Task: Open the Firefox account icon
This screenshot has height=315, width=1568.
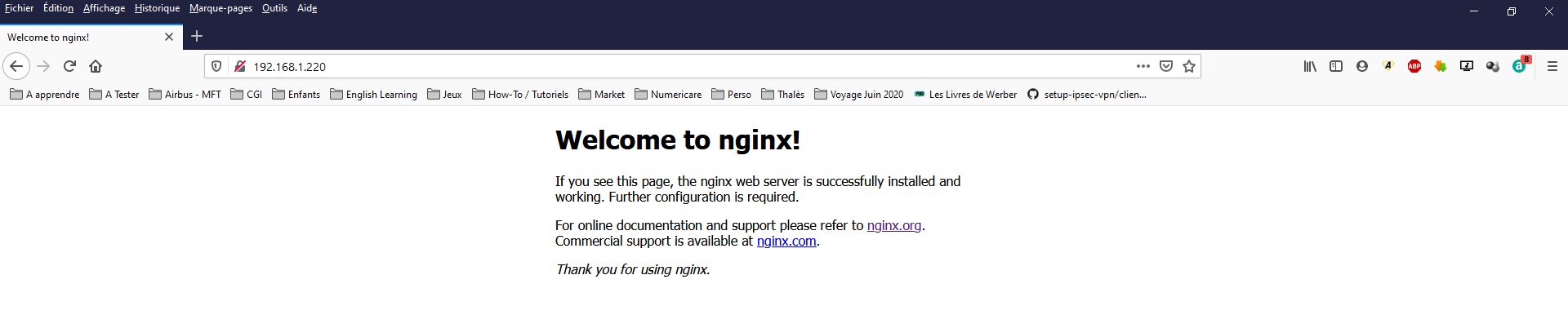Action: pos(1362,66)
